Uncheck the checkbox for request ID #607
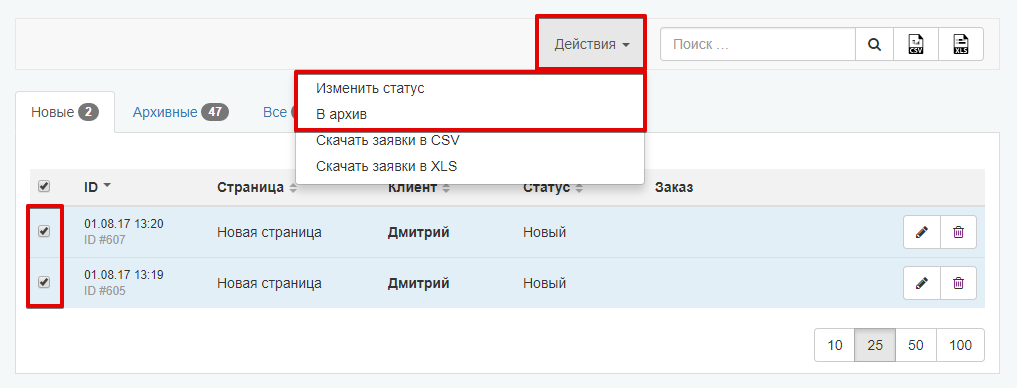This screenshot has width=1017, height=388. 44,231
